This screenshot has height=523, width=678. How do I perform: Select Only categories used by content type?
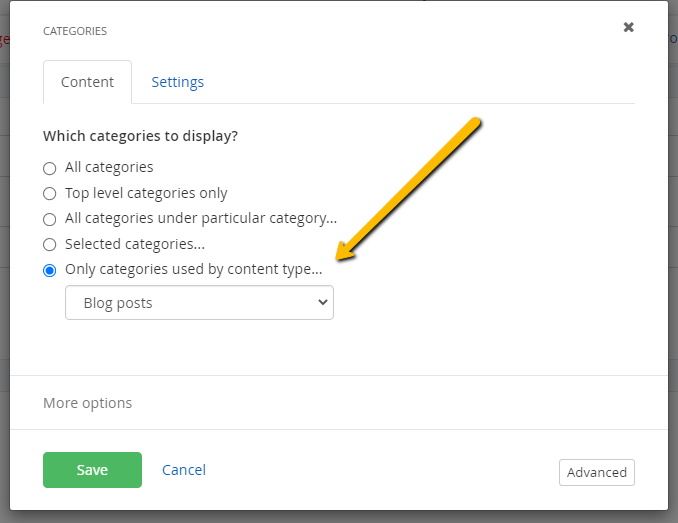coord(50,271)
